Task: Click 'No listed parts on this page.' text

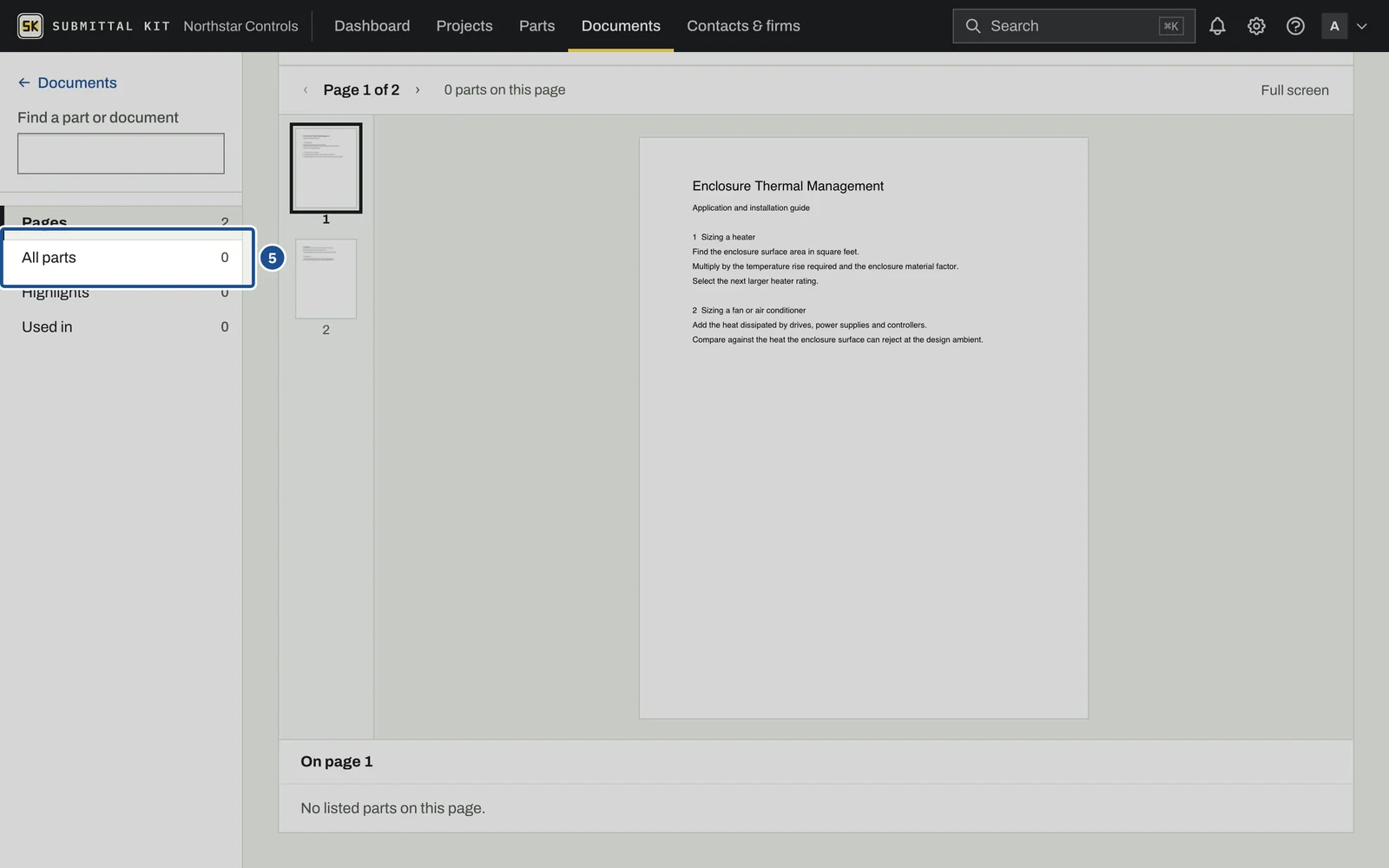Action: (392, 808)
